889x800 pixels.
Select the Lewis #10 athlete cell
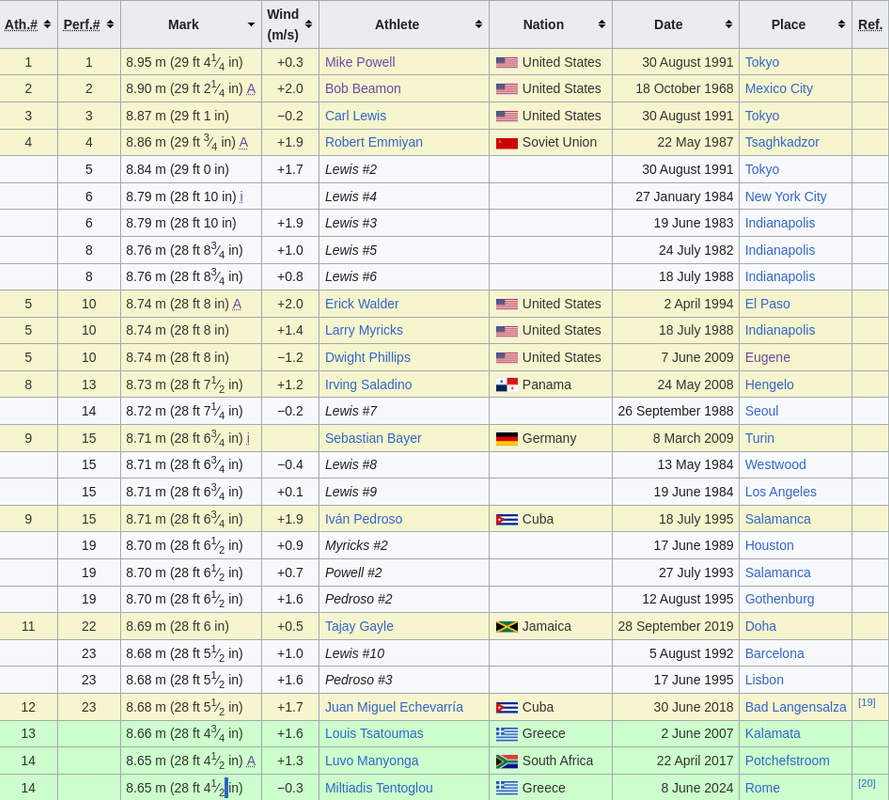click(404, 654)
